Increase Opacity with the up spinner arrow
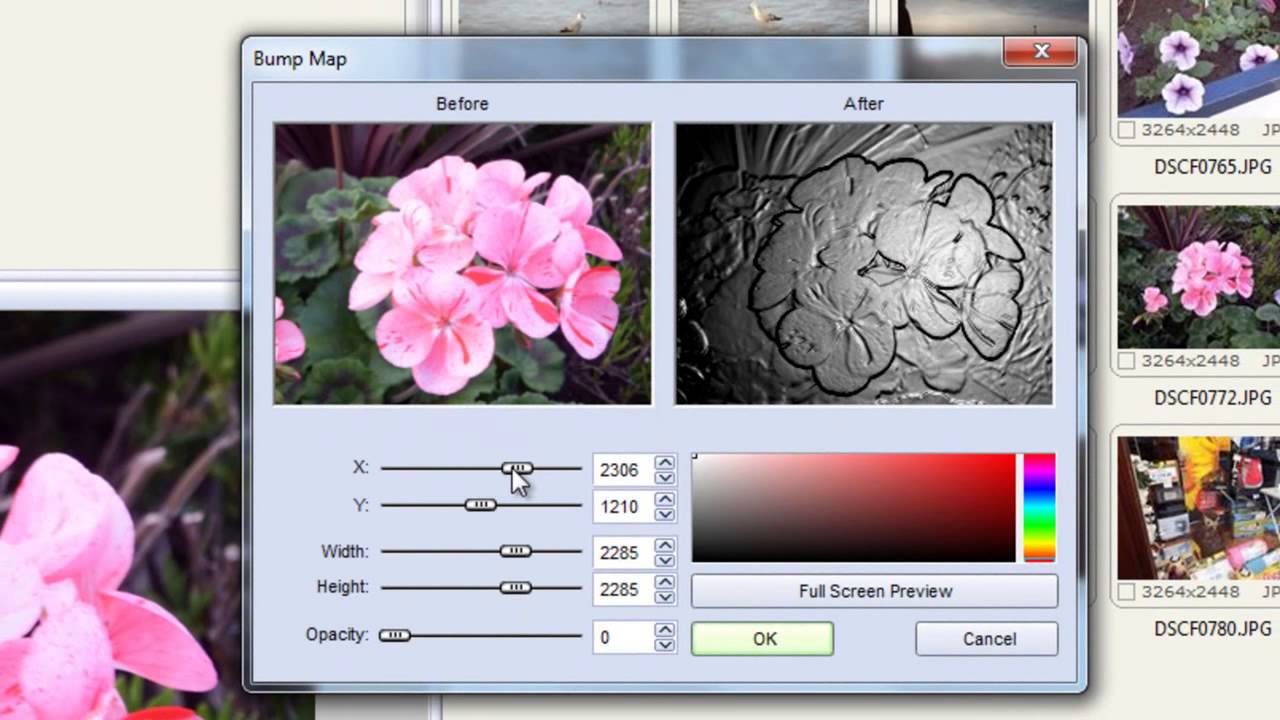This screenshot has width=1280, height=720. (665, 630)
